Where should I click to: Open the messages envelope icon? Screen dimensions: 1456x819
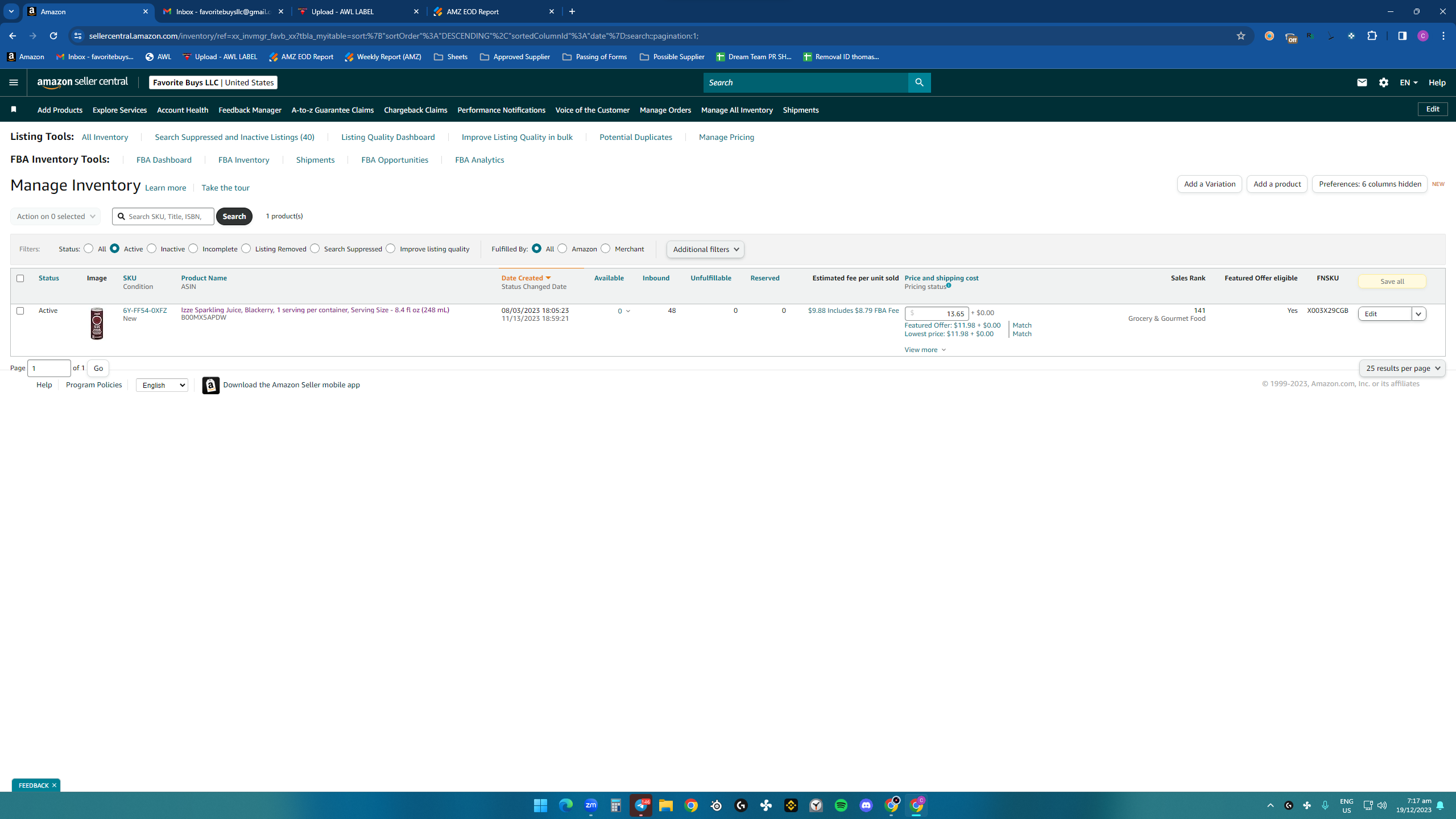tap(1362, 82)
